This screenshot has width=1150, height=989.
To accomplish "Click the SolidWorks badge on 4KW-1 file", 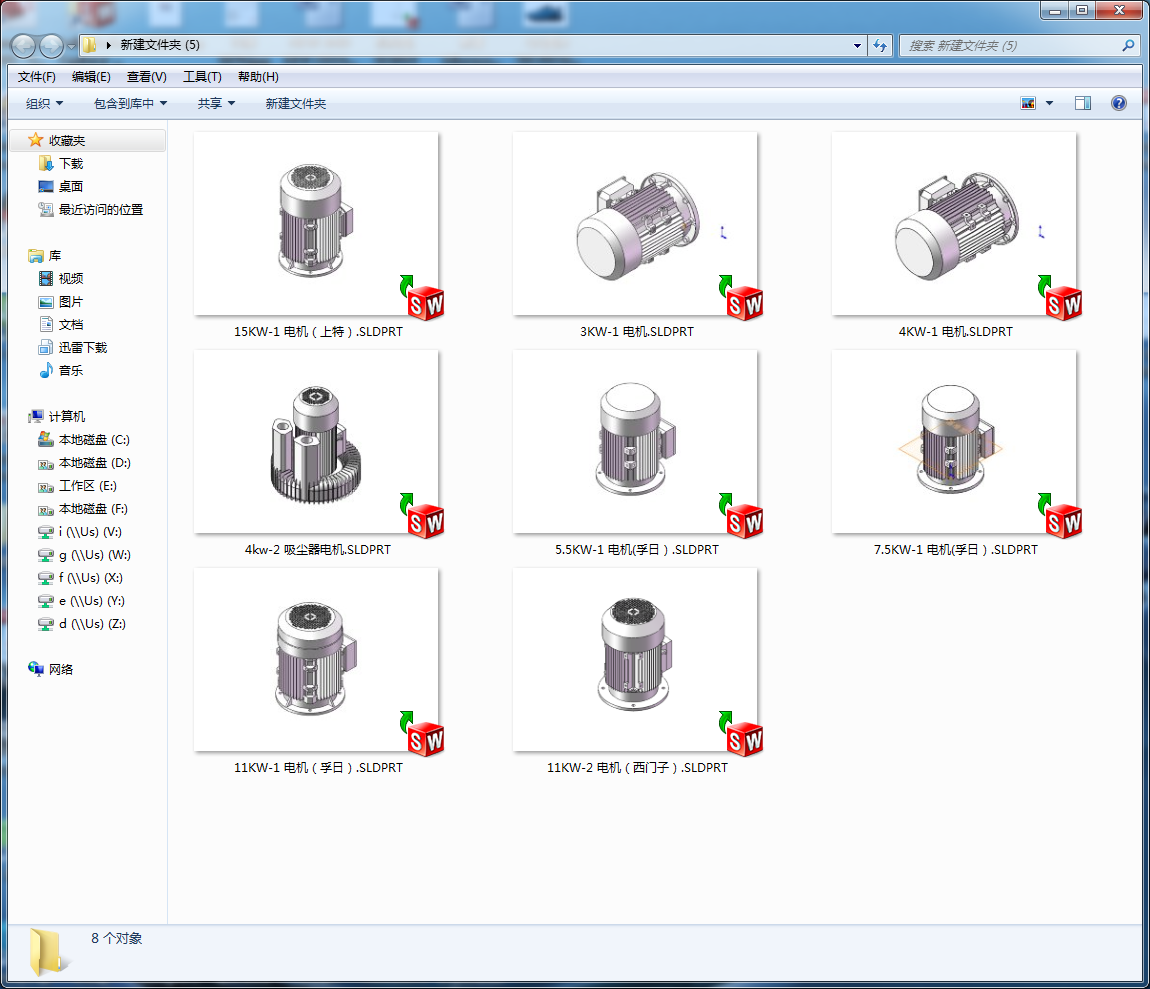I will (1063, 303).
